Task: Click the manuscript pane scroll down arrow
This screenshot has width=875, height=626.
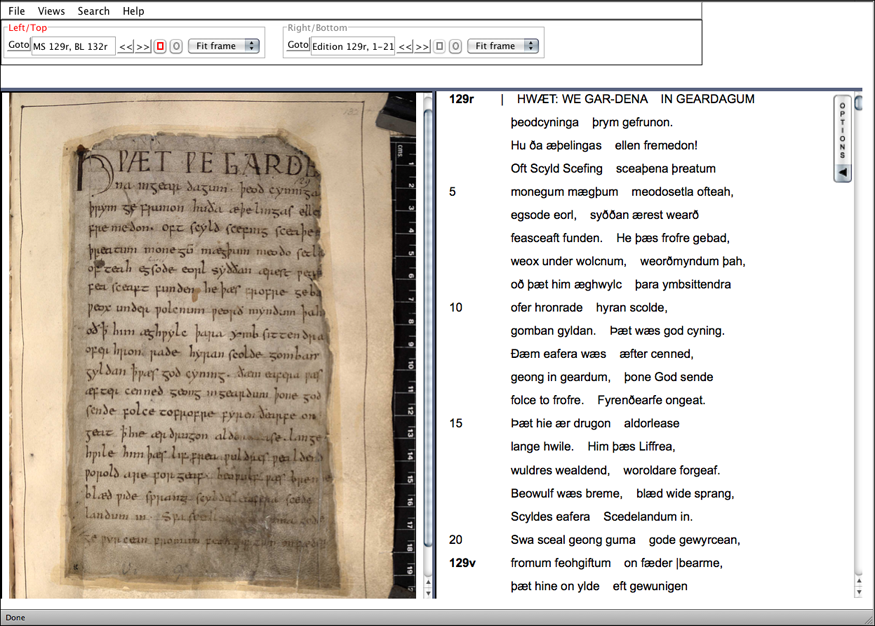Action: [x=428, y=593]
